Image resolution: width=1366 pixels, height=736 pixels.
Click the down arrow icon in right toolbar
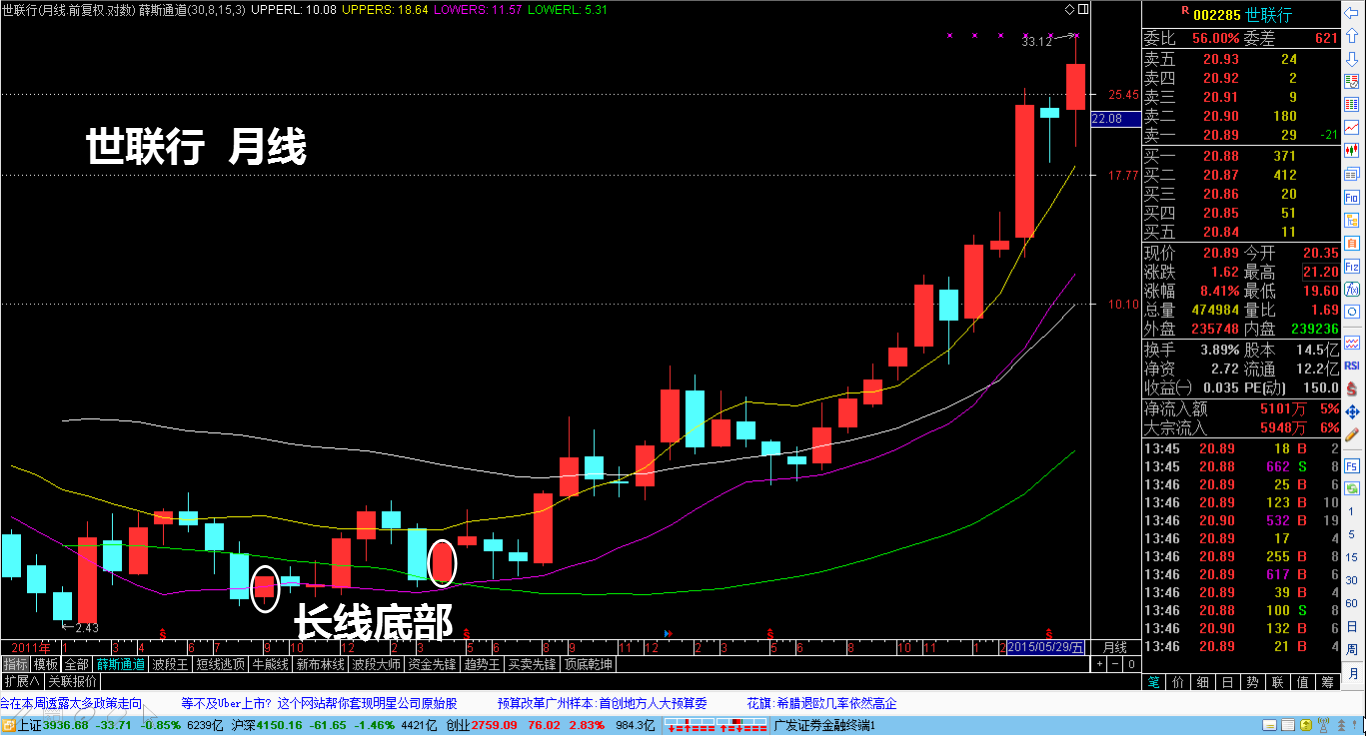click(1351, 59)
